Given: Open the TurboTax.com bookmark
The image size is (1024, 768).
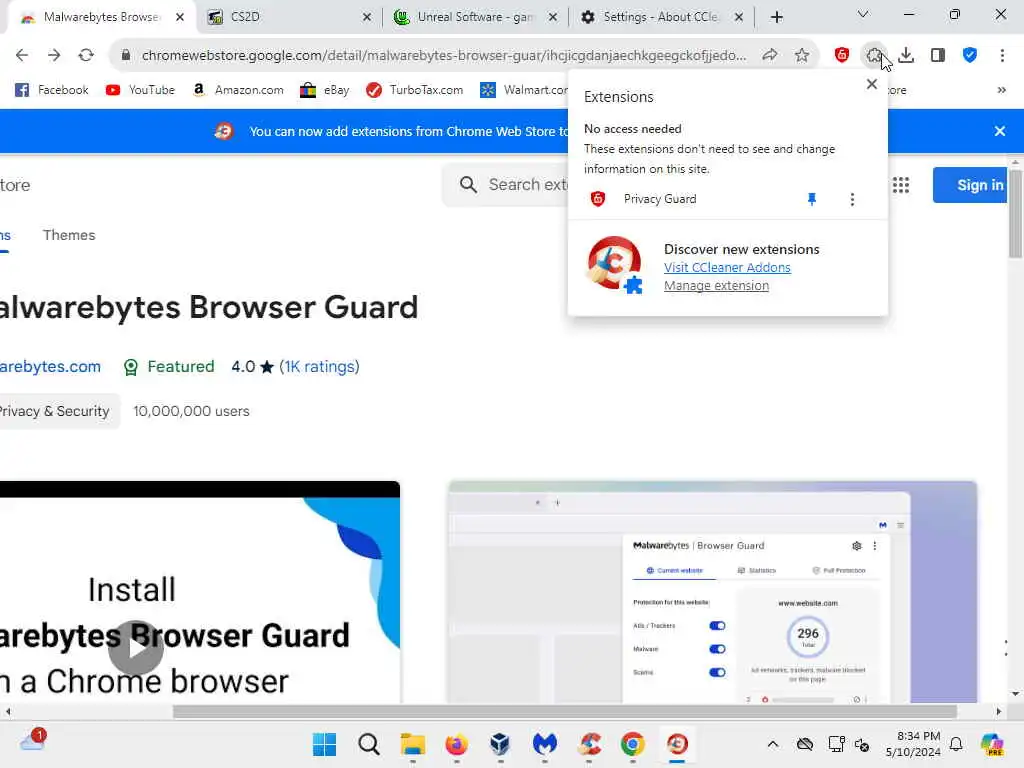Looking at the screenshot, I should 415,90.
